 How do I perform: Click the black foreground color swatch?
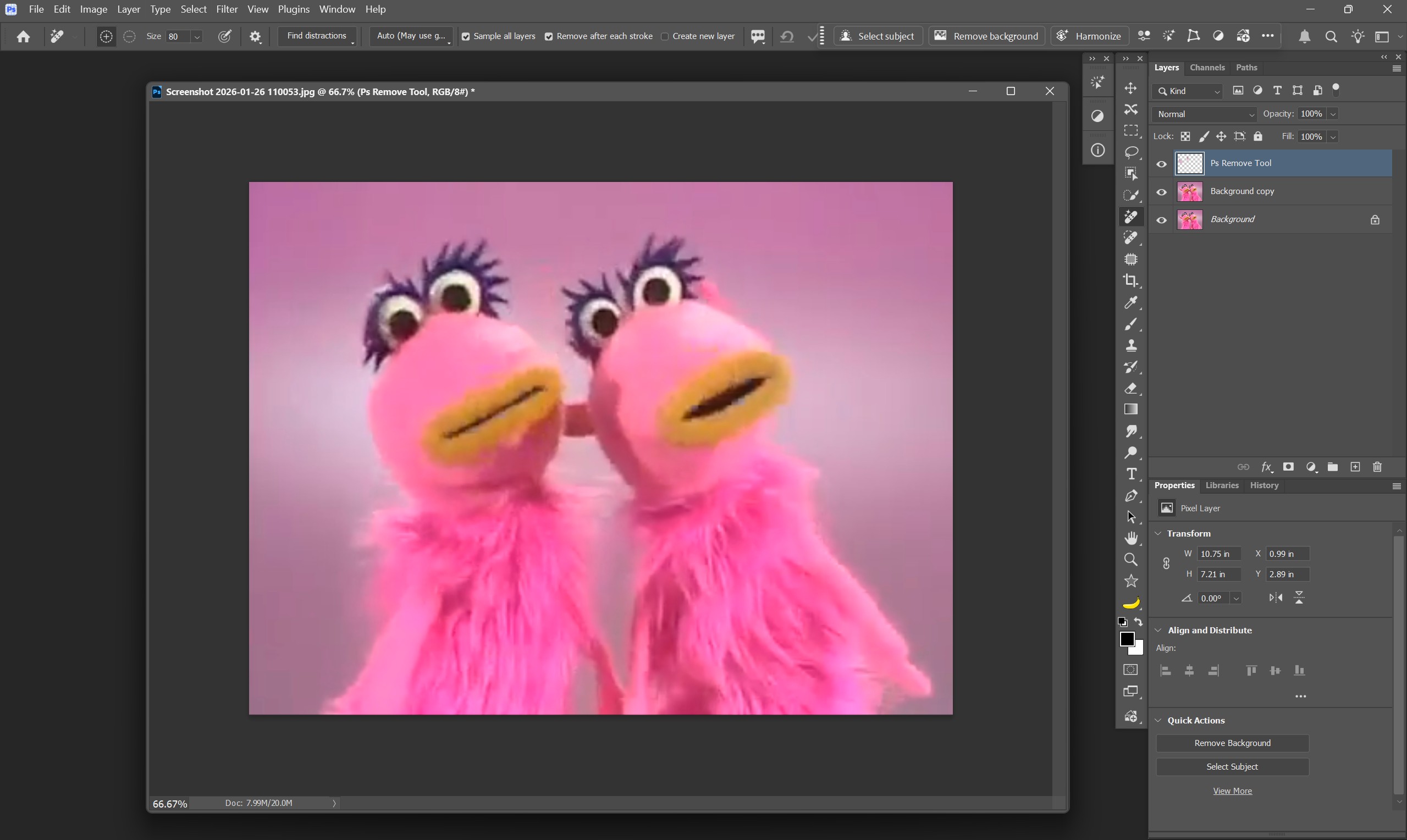pyautogui.click(x=1126, y=639)
